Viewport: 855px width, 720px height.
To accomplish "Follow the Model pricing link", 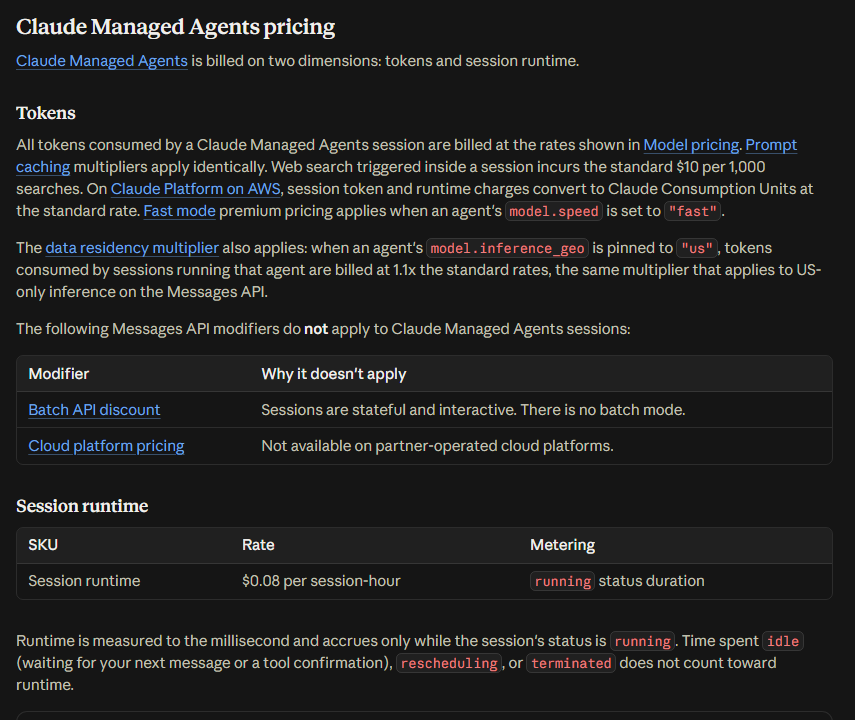I will pyautogui.click(x=691, y=145).
